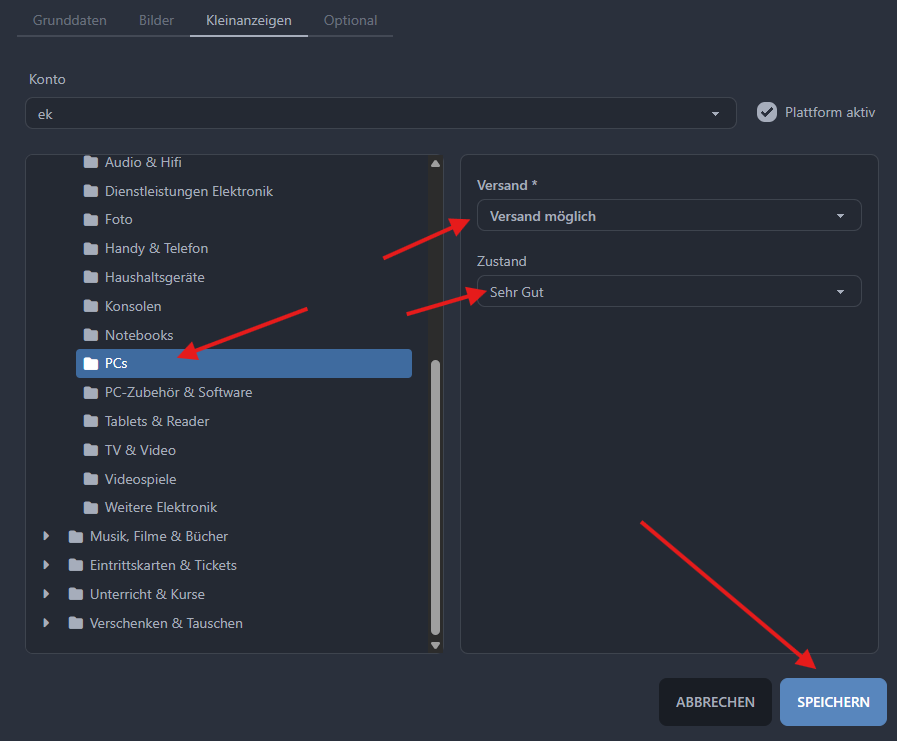Click the folder icon next to Foto
This screenshot has height=741, width=897.
pyautogui.click(x=91, y=219)
